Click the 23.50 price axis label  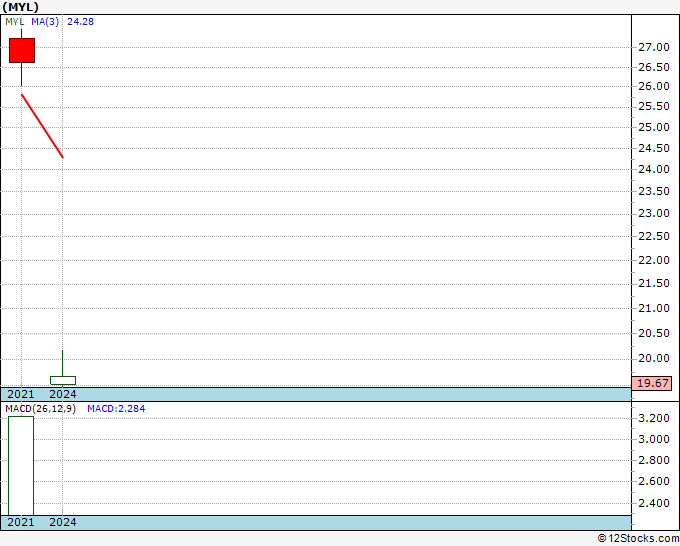[x=654, y=191]
